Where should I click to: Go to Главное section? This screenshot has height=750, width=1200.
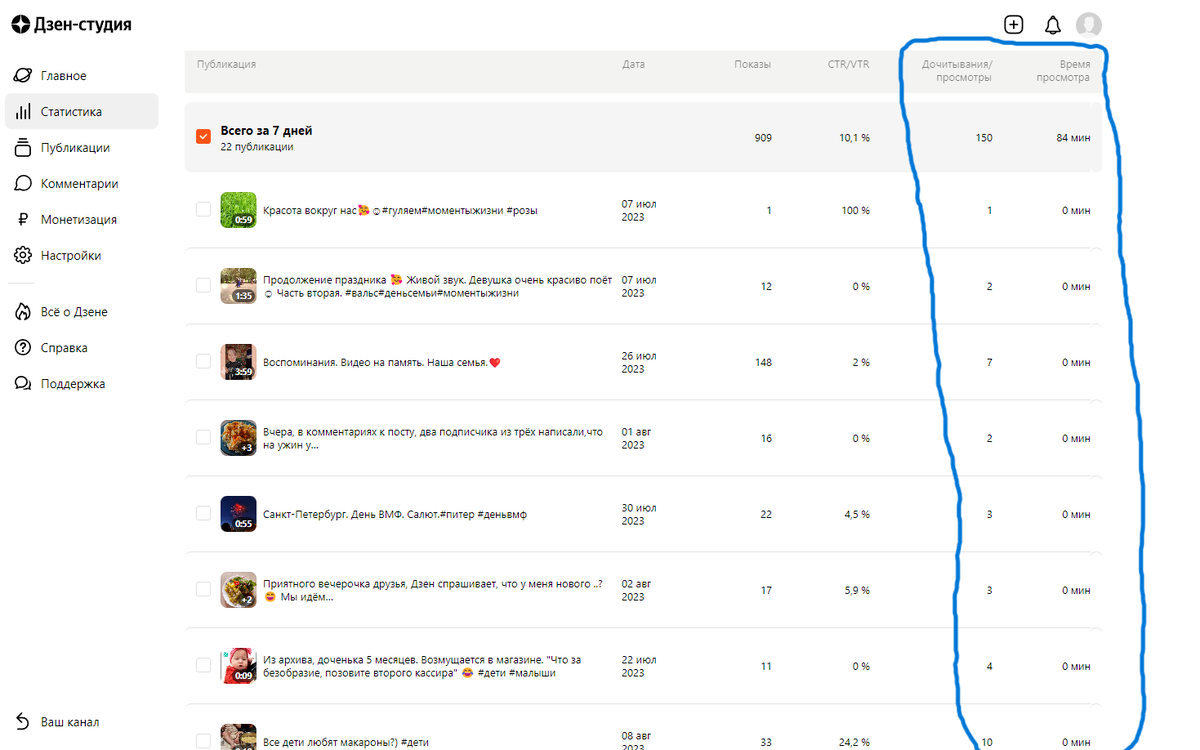[63, 76]
